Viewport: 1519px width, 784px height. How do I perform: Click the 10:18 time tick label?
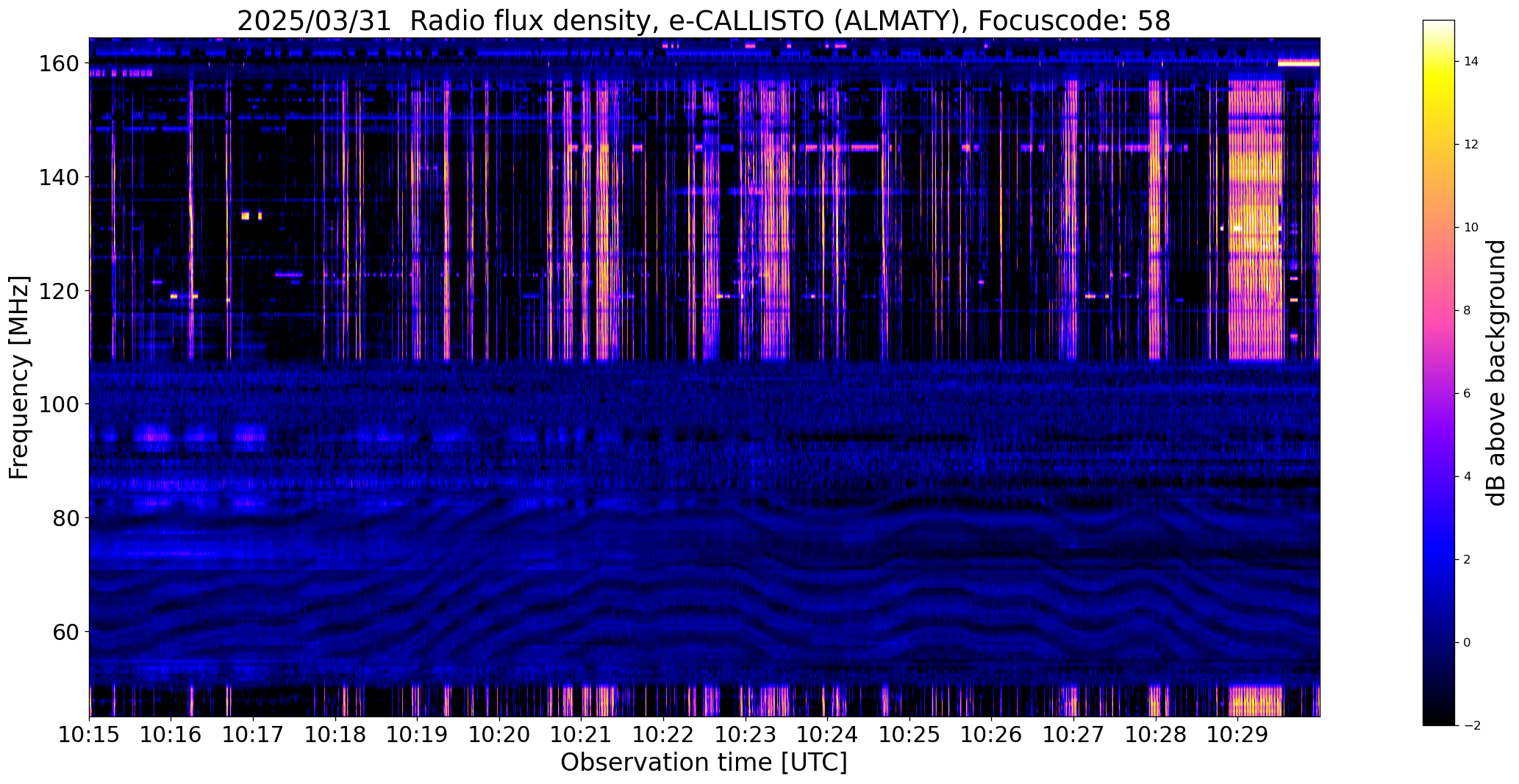coord(335,734)
